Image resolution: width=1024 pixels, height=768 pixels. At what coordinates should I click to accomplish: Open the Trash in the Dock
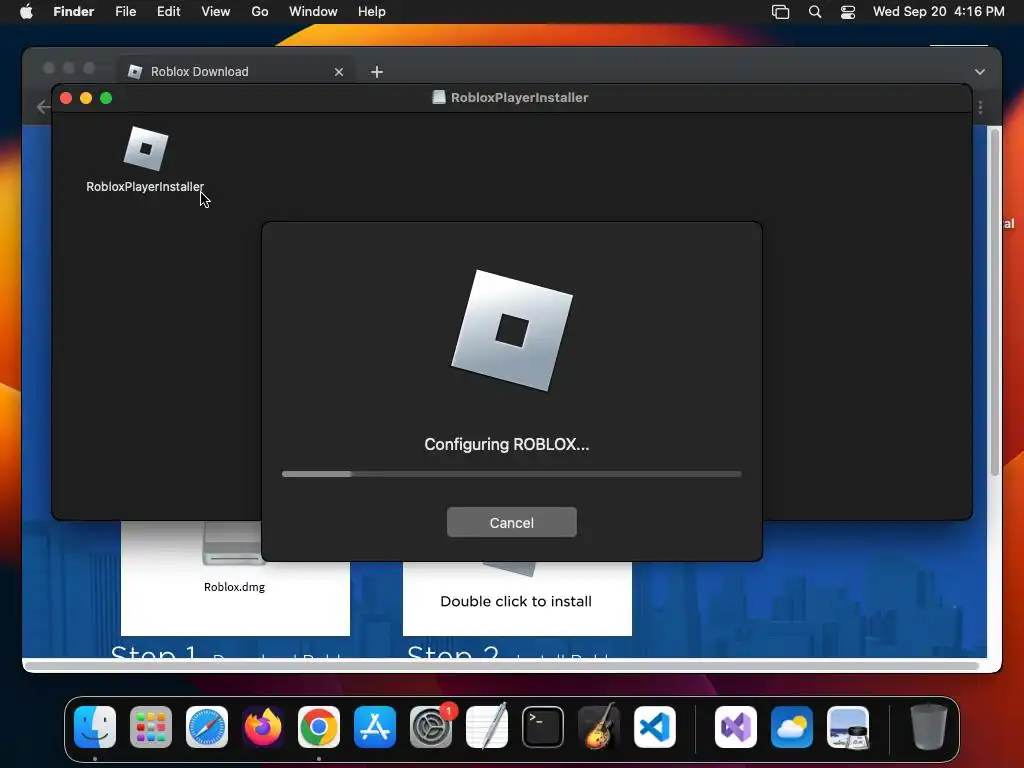(x=929, y=727)
